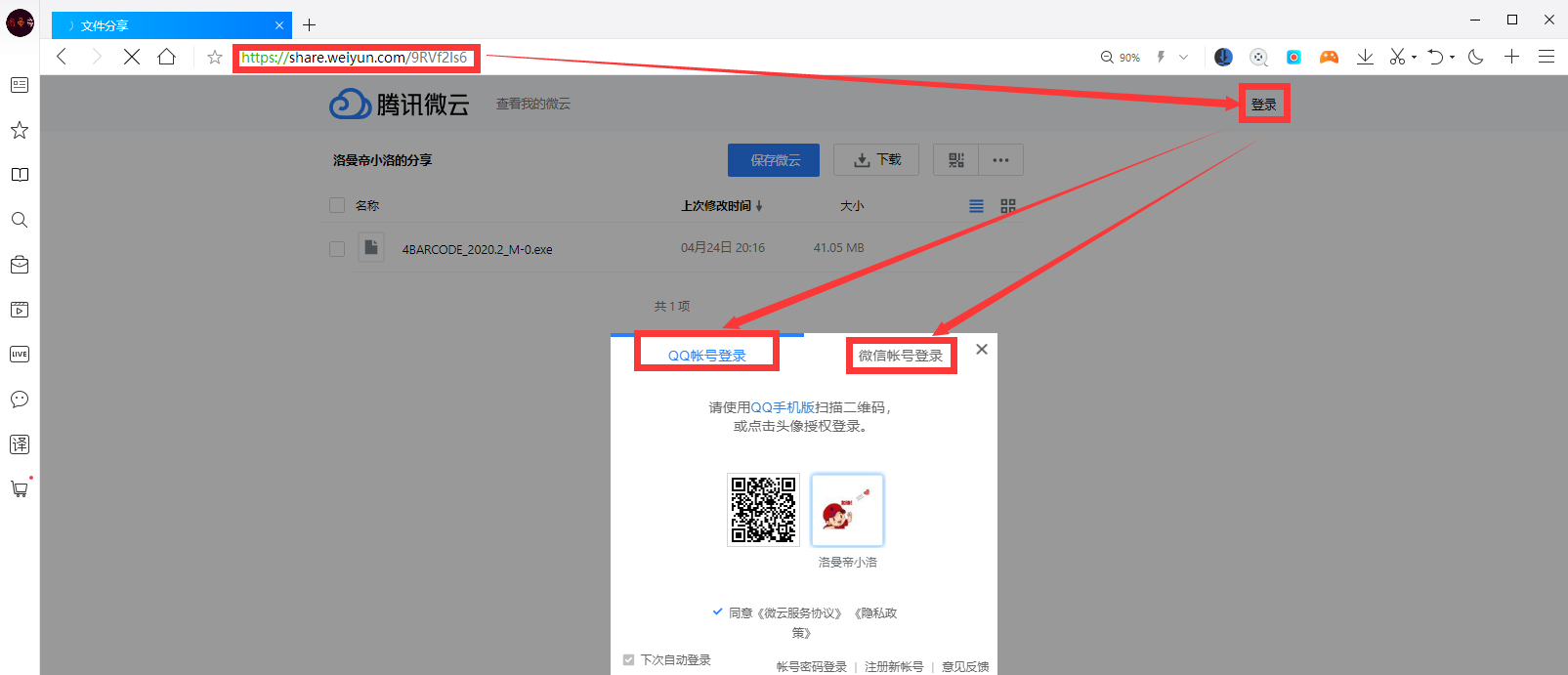The width and height of the screenshot is (1568, 675).
Task: Open the orange gamepad games icon
Action: (x=1329, y=58)
